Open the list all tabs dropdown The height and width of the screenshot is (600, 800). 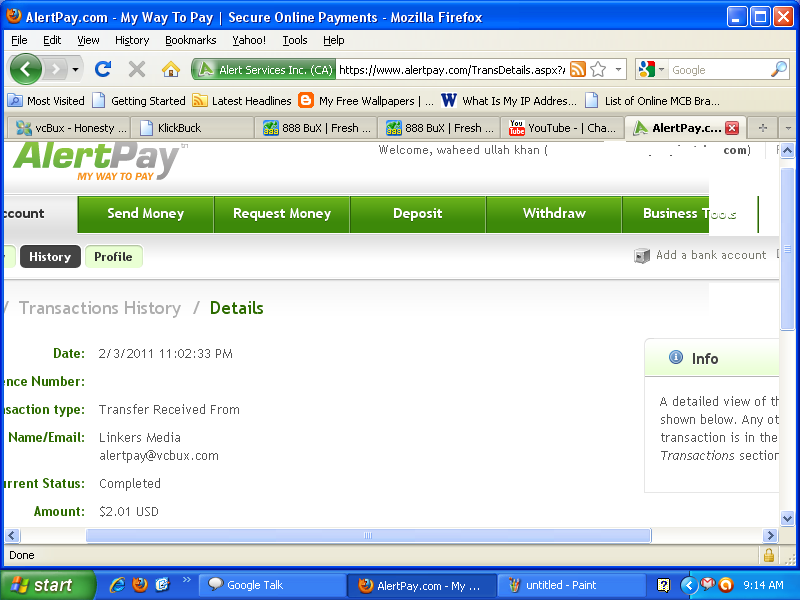[788, 128]
